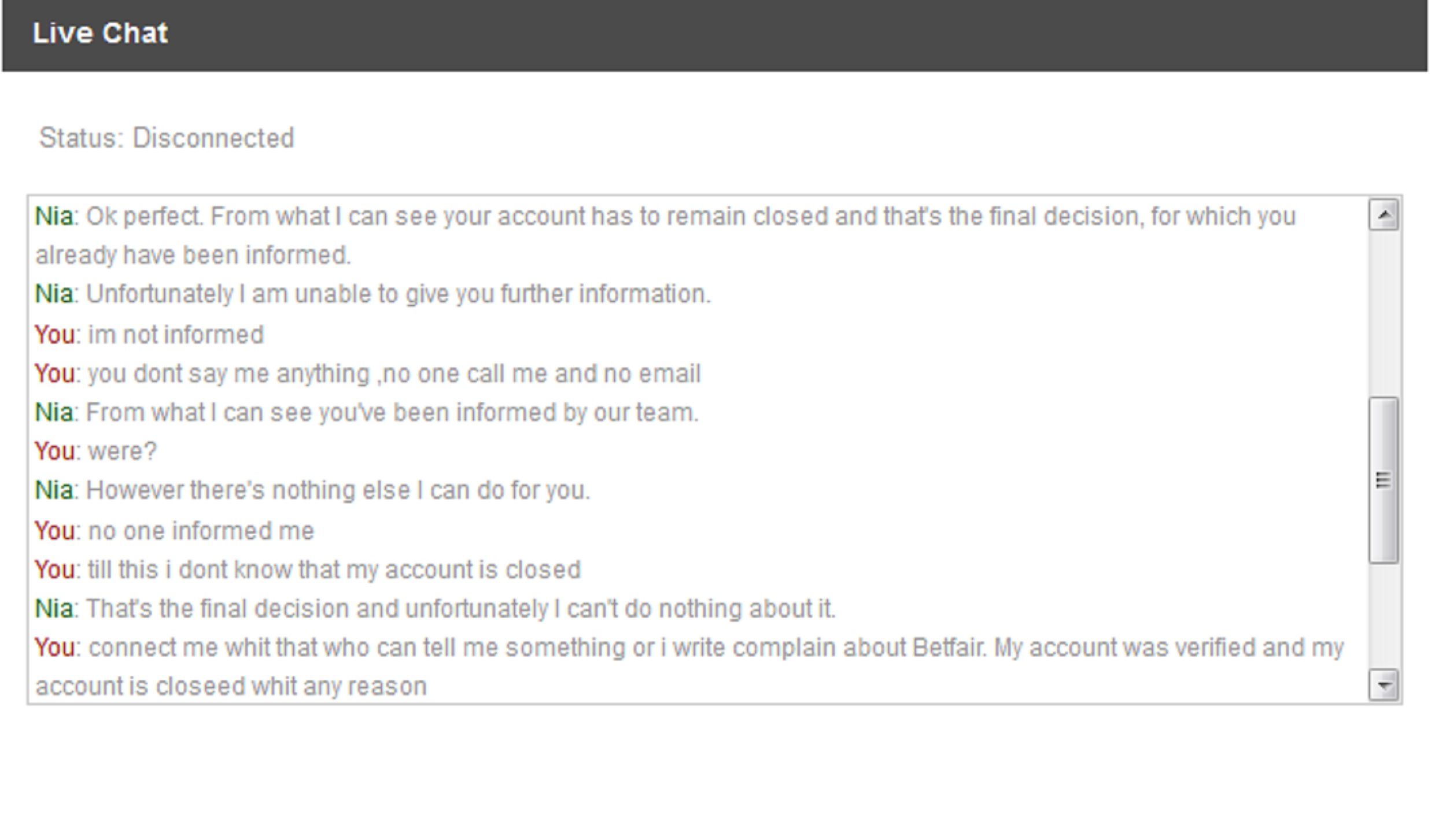
Task: Select 'Unfortunately I am unable' message line
Action: pos(372,294)
